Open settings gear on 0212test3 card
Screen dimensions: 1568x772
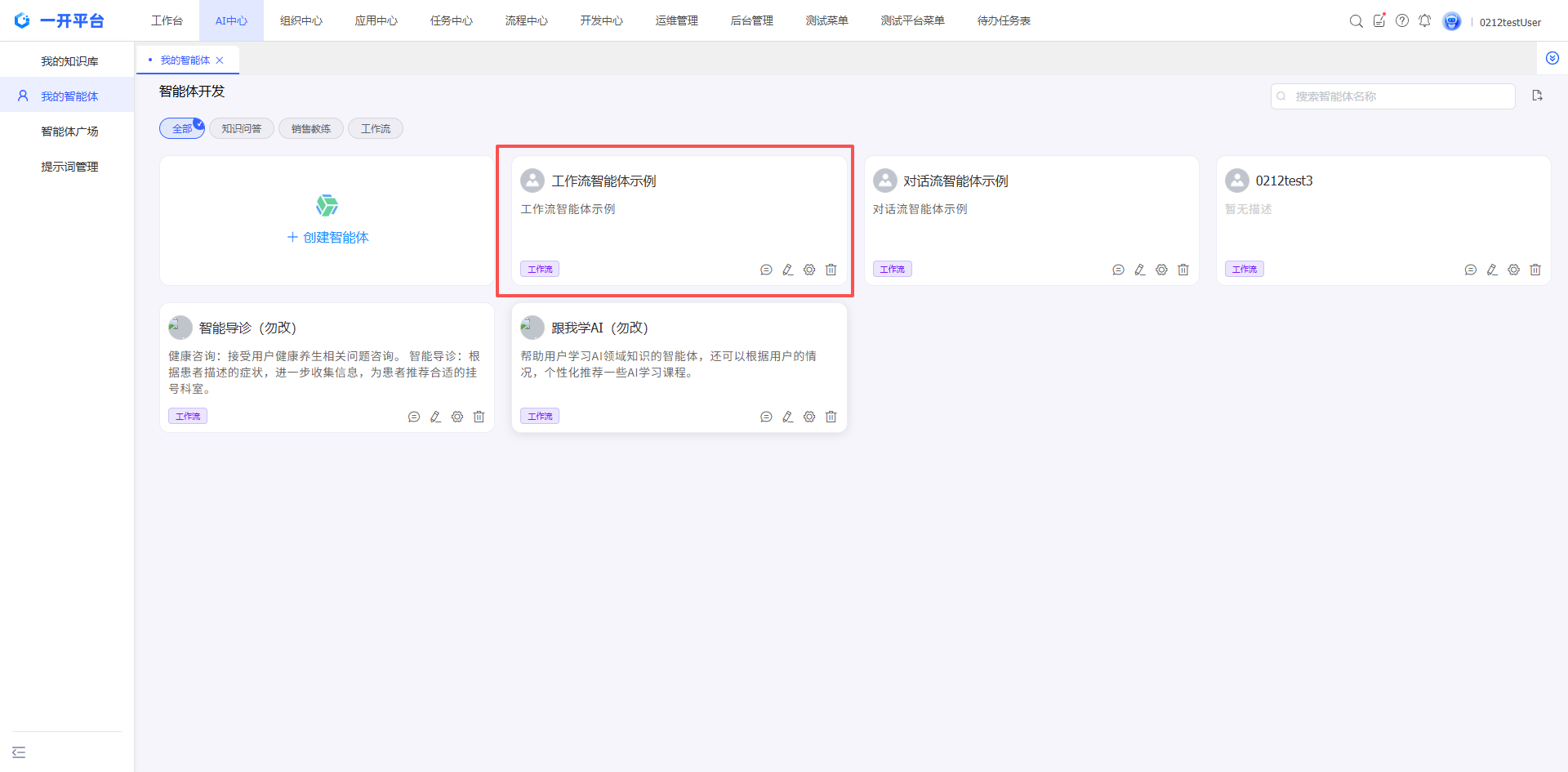[x=1513, y=270]
